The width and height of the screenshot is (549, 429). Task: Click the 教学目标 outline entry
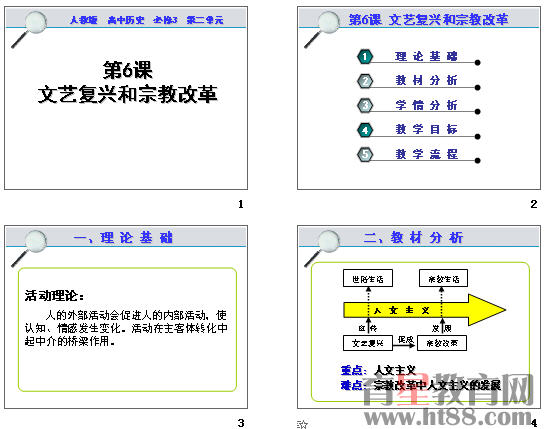click(426, 129)
